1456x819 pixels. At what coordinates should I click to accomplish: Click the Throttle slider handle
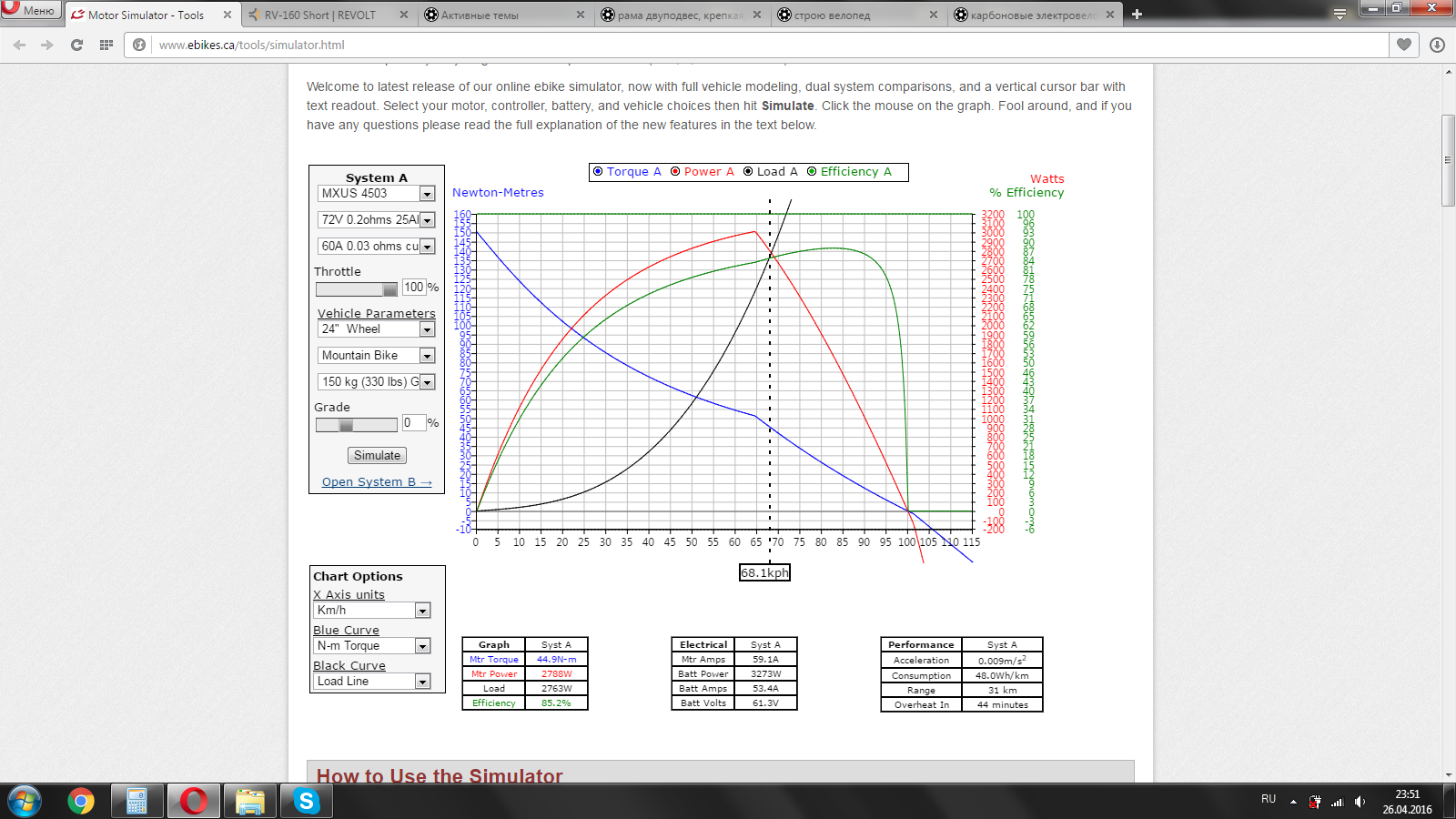(389, 289)
